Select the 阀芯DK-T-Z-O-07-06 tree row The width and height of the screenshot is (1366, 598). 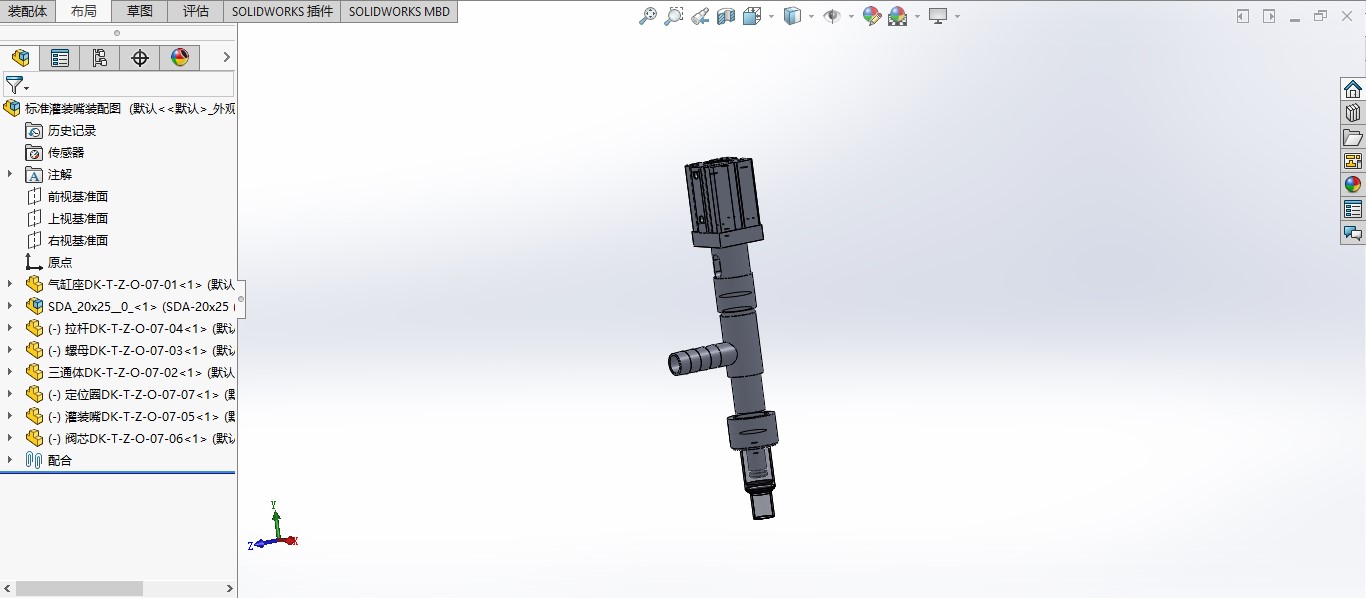pyautogui.click(x=130, y=438)
